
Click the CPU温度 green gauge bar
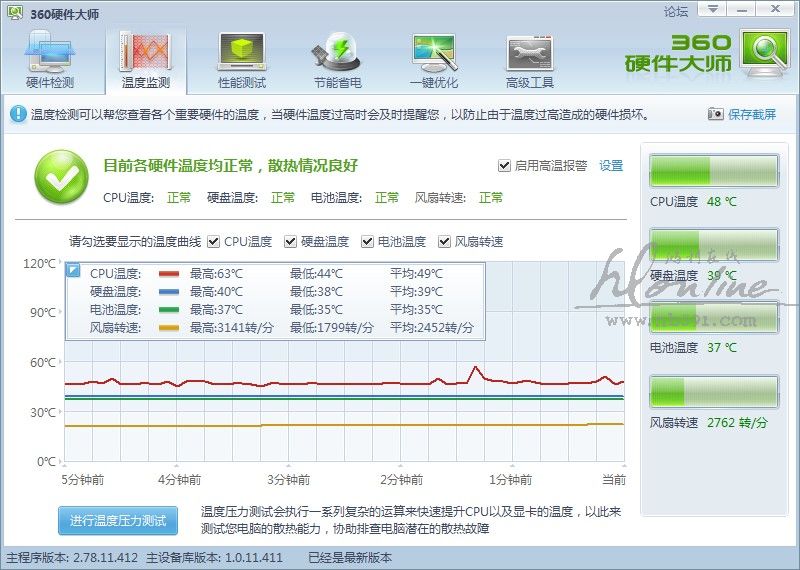(713, 171)
